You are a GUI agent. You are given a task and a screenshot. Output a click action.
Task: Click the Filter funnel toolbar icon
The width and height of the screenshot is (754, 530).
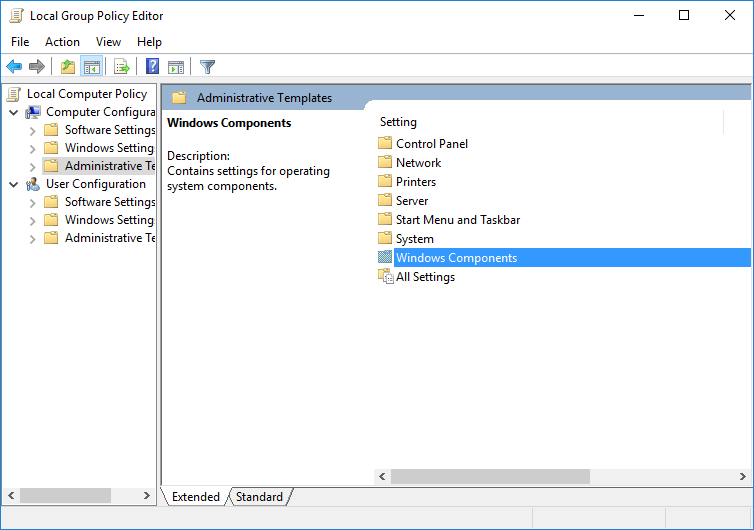click(x=207, y=66)
